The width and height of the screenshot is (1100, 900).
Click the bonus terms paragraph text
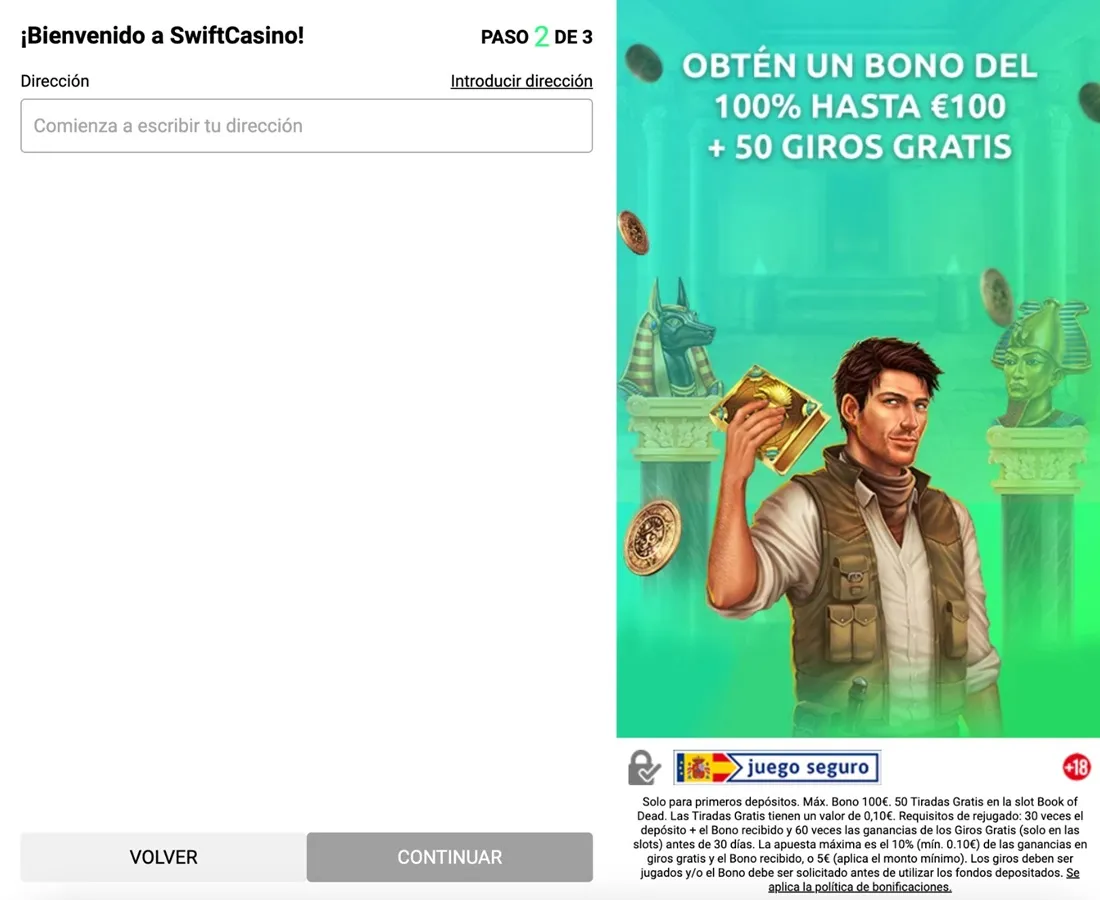coord(859,844)
